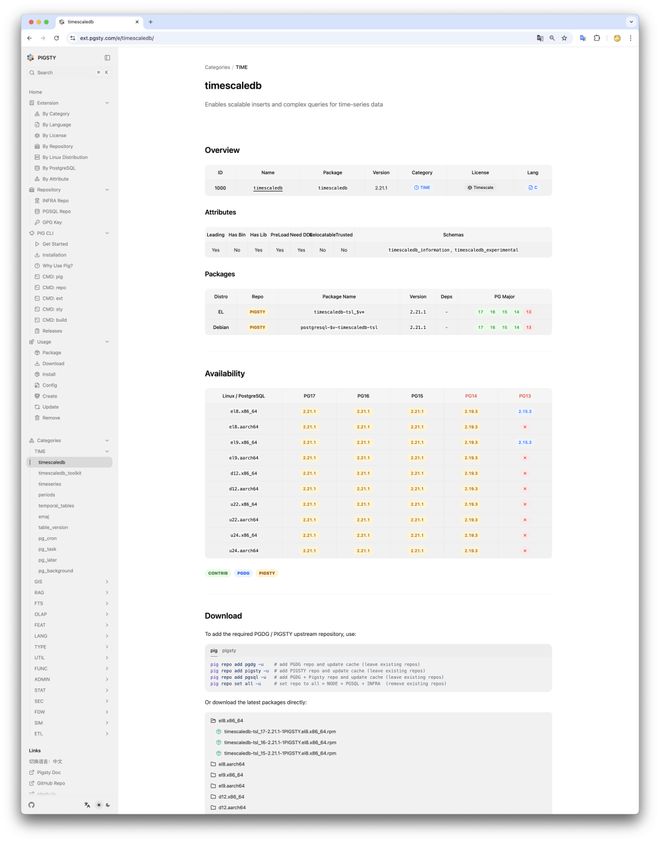The width and height of the screenshot is (660, 842).
Task: Open a new browser tab
Action: tap(150, 22)
